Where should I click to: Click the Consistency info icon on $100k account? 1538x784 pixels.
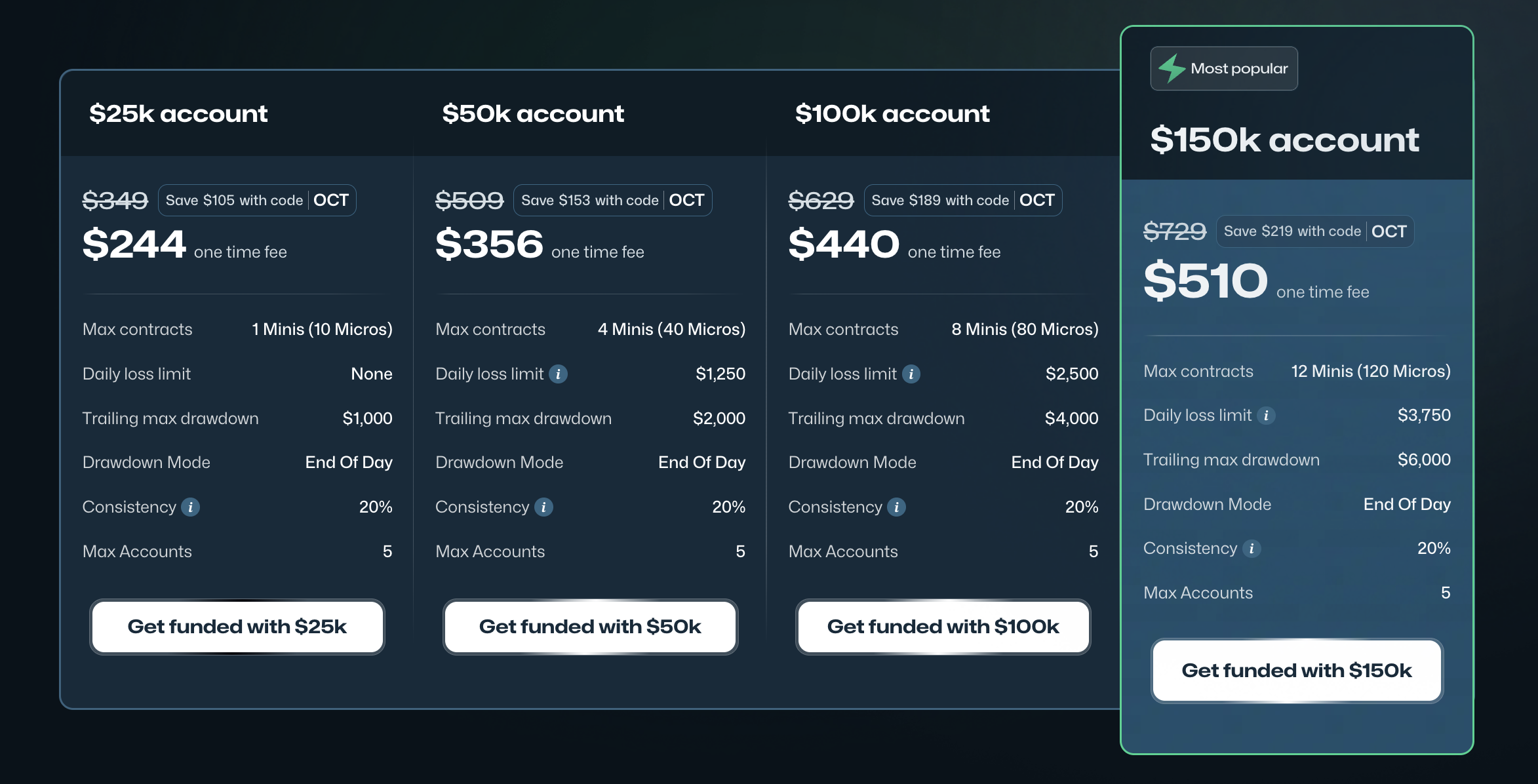pyautogui.click(x=896, y=507)
